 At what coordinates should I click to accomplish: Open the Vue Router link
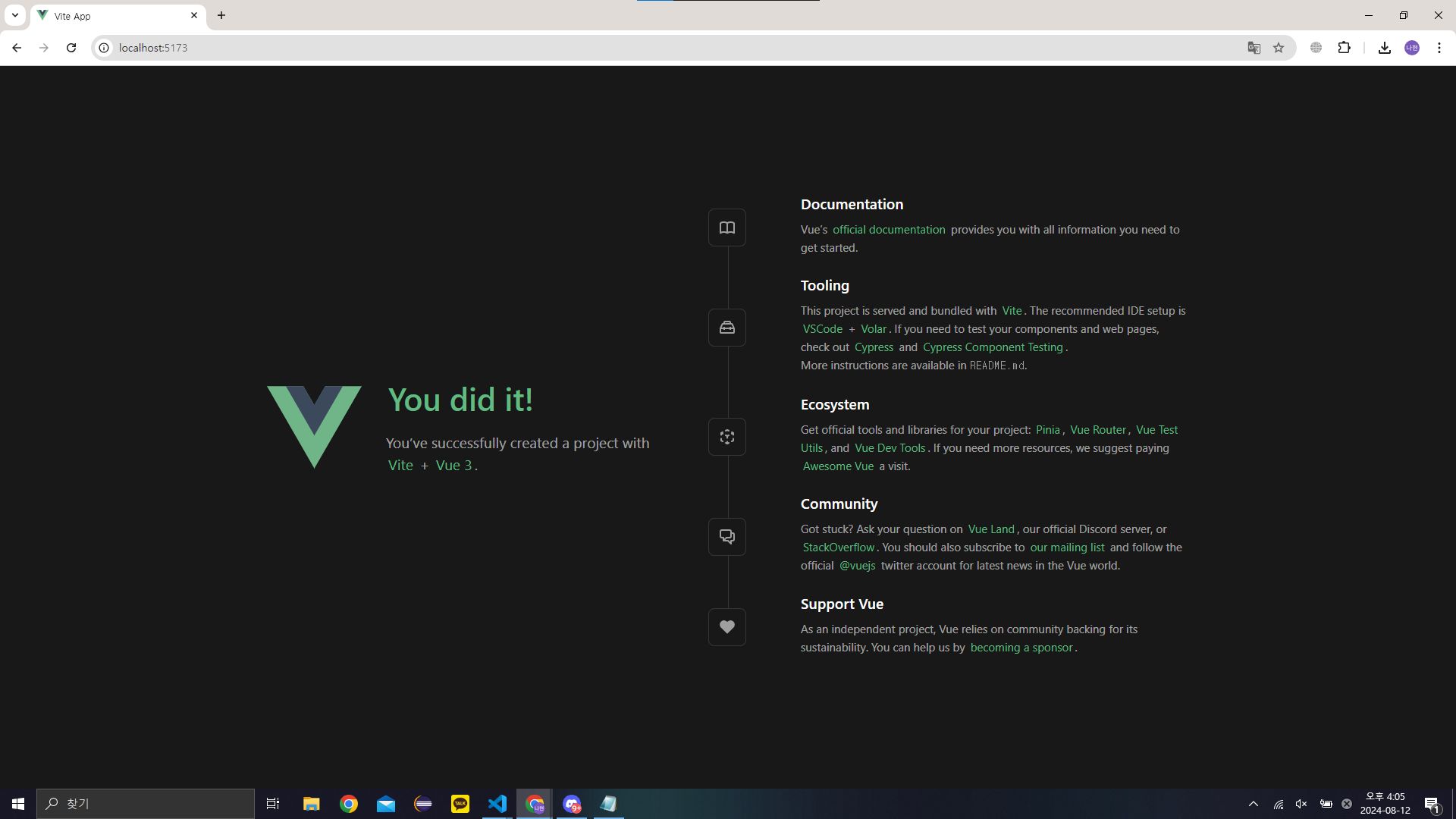[1098, 430]
